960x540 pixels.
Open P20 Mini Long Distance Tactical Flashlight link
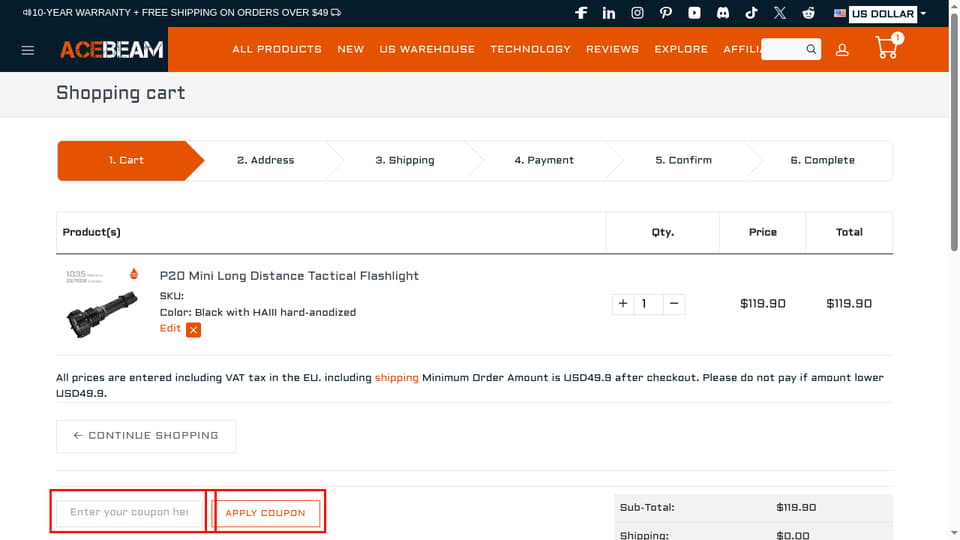289,276
